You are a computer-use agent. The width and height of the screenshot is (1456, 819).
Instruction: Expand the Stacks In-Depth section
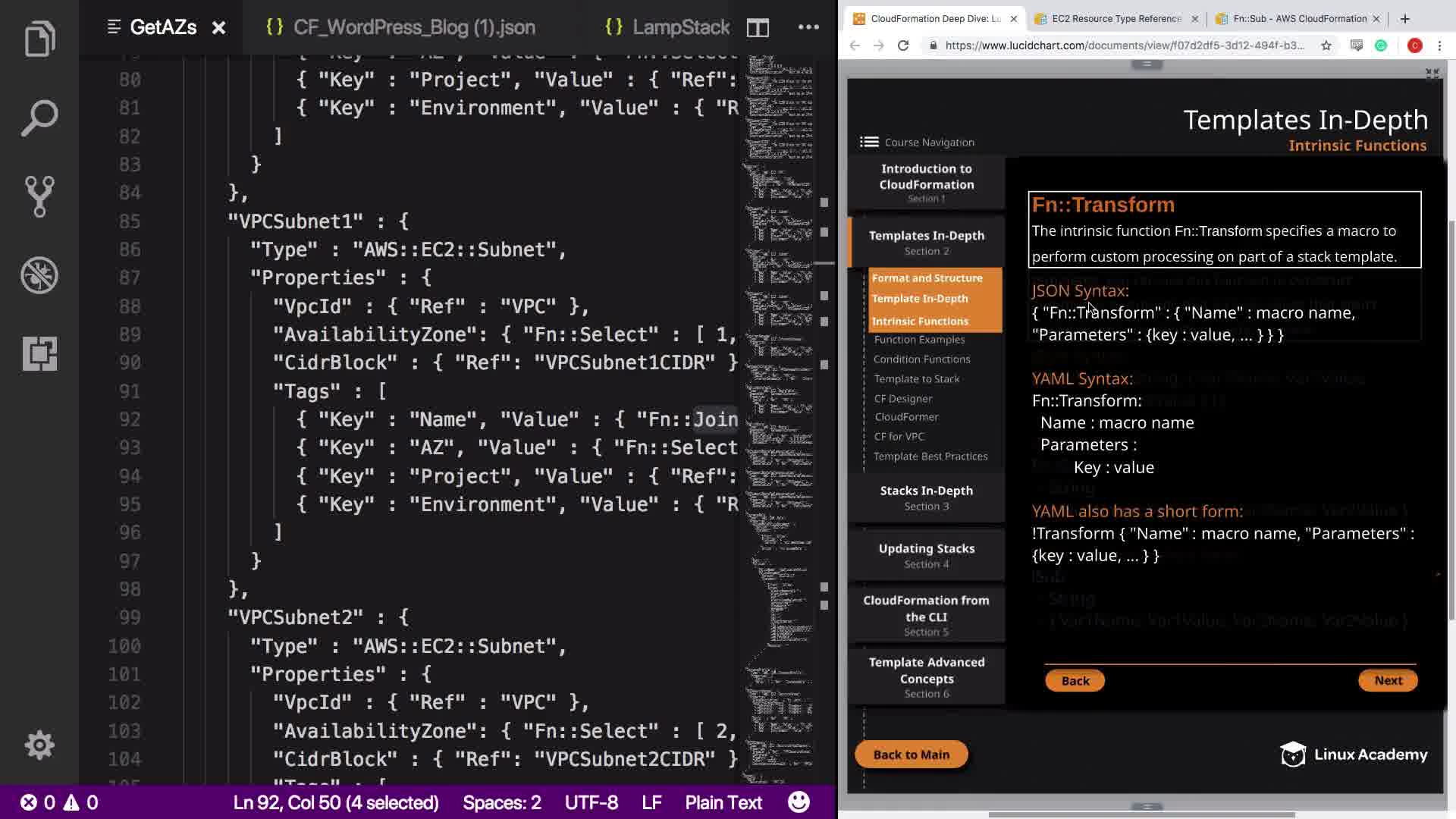click(926, 497)
